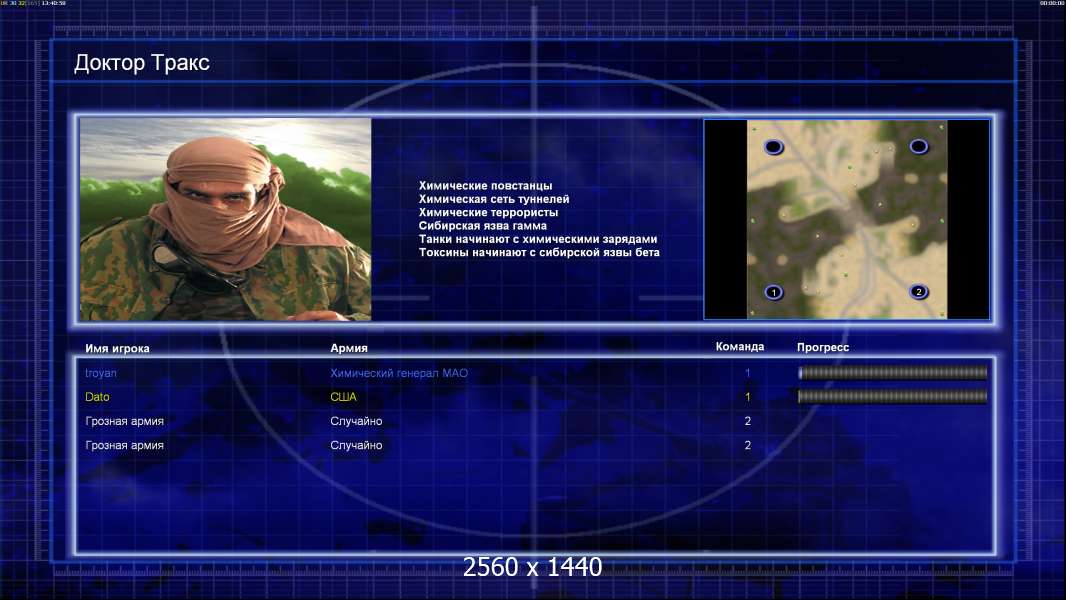
Task: Click 'Танки начинают с химическими зарядами' text
Action: click(x=538, y=239)
